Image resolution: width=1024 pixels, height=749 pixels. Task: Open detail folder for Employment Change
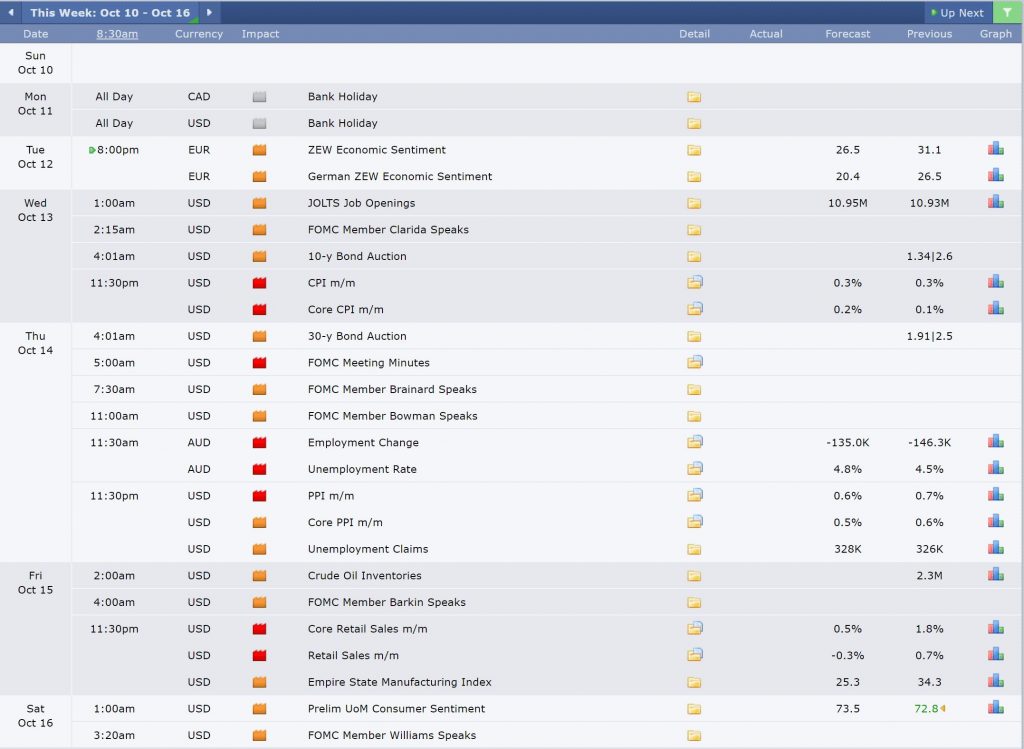pyautogui.click(x=695, y=442)
